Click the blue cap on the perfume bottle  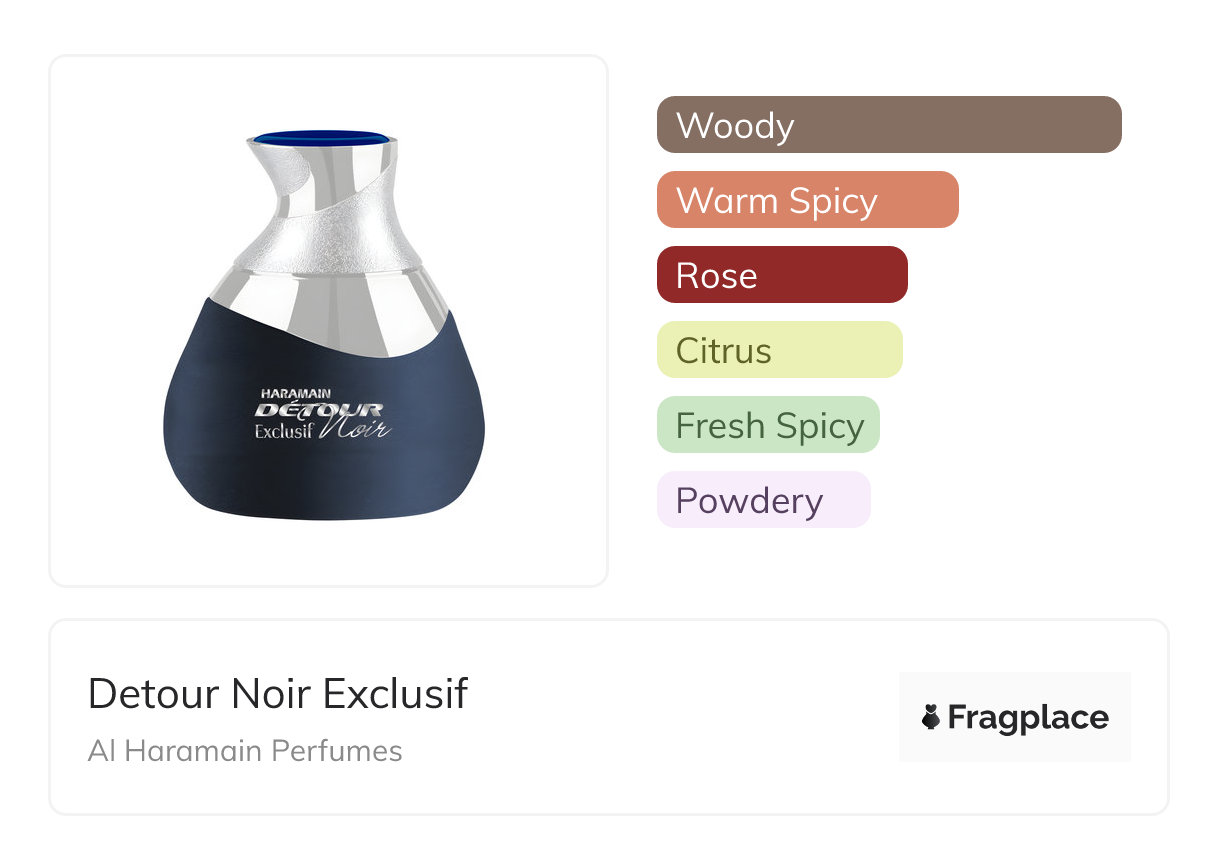point(320,138)
